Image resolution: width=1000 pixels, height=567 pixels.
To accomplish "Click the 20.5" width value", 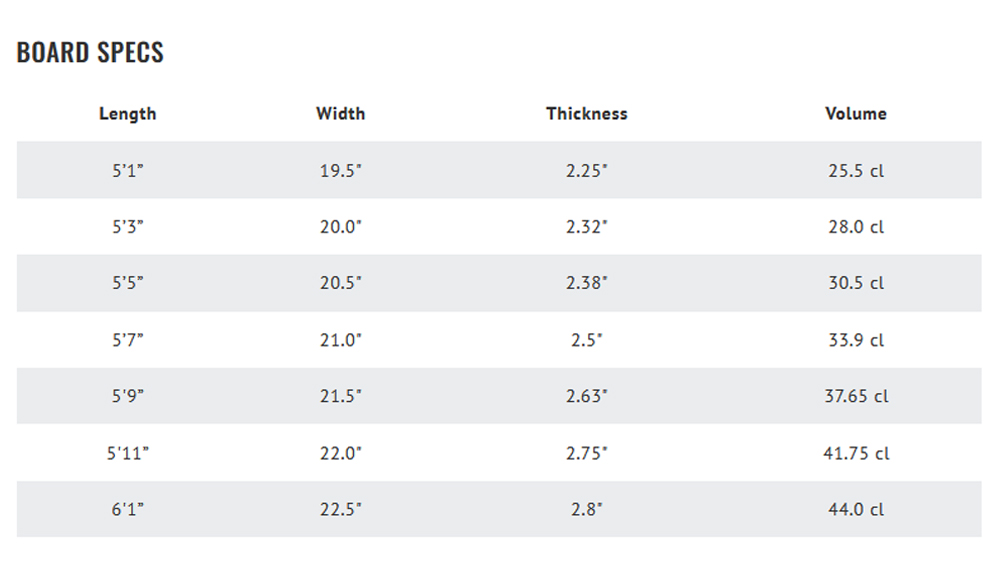I will click(x=341, y=283).
